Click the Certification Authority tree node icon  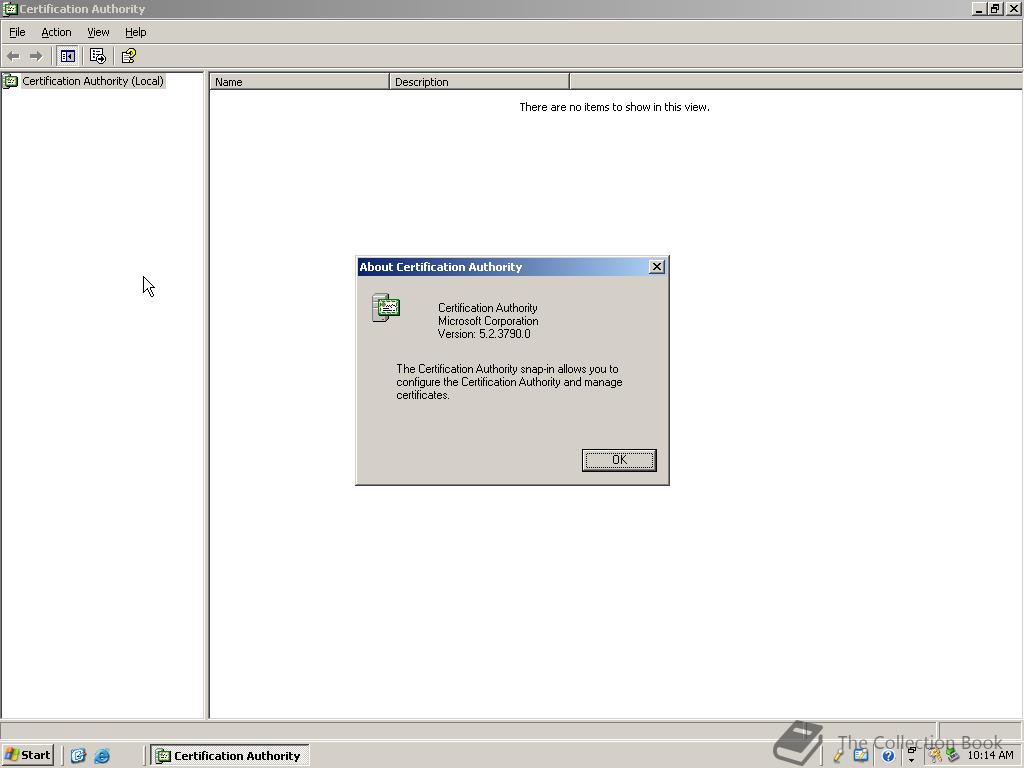pyautogui.click(x=10, y=81)
